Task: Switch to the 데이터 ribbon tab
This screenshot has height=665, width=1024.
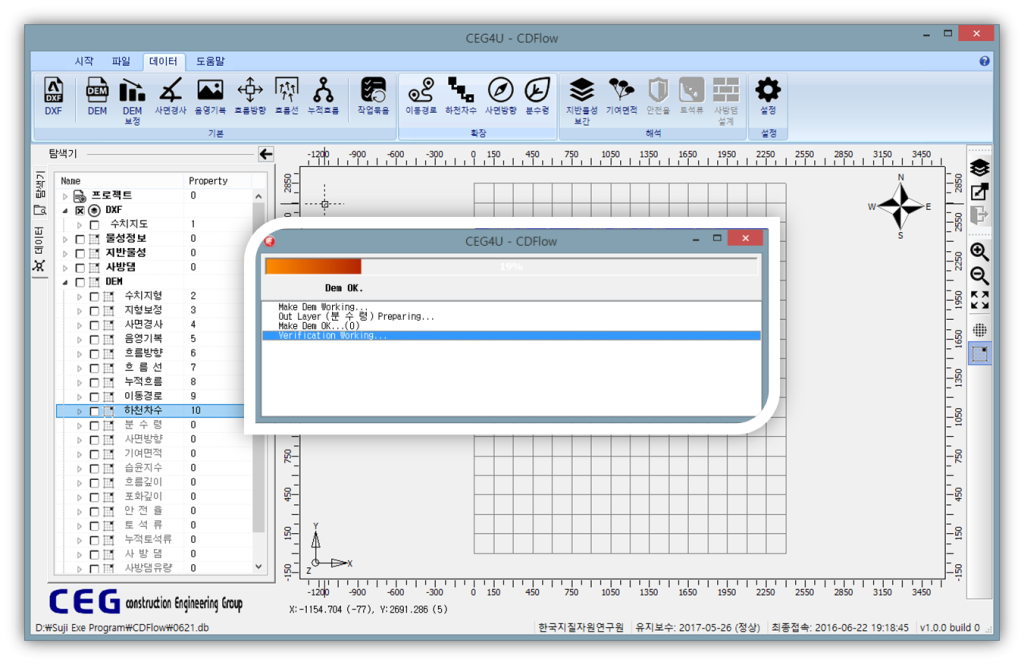Action: (x=163, y=61)
